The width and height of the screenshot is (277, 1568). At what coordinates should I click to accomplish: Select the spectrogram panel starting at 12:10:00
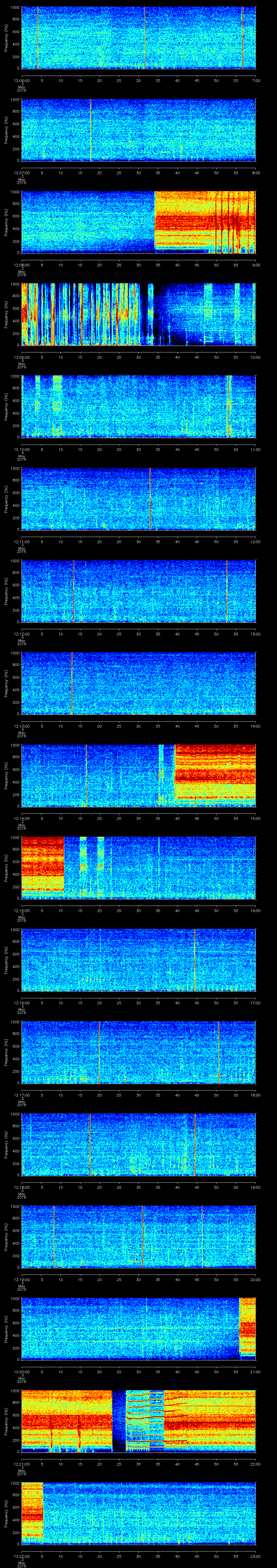pyautogui.click(x=138, y=407)
